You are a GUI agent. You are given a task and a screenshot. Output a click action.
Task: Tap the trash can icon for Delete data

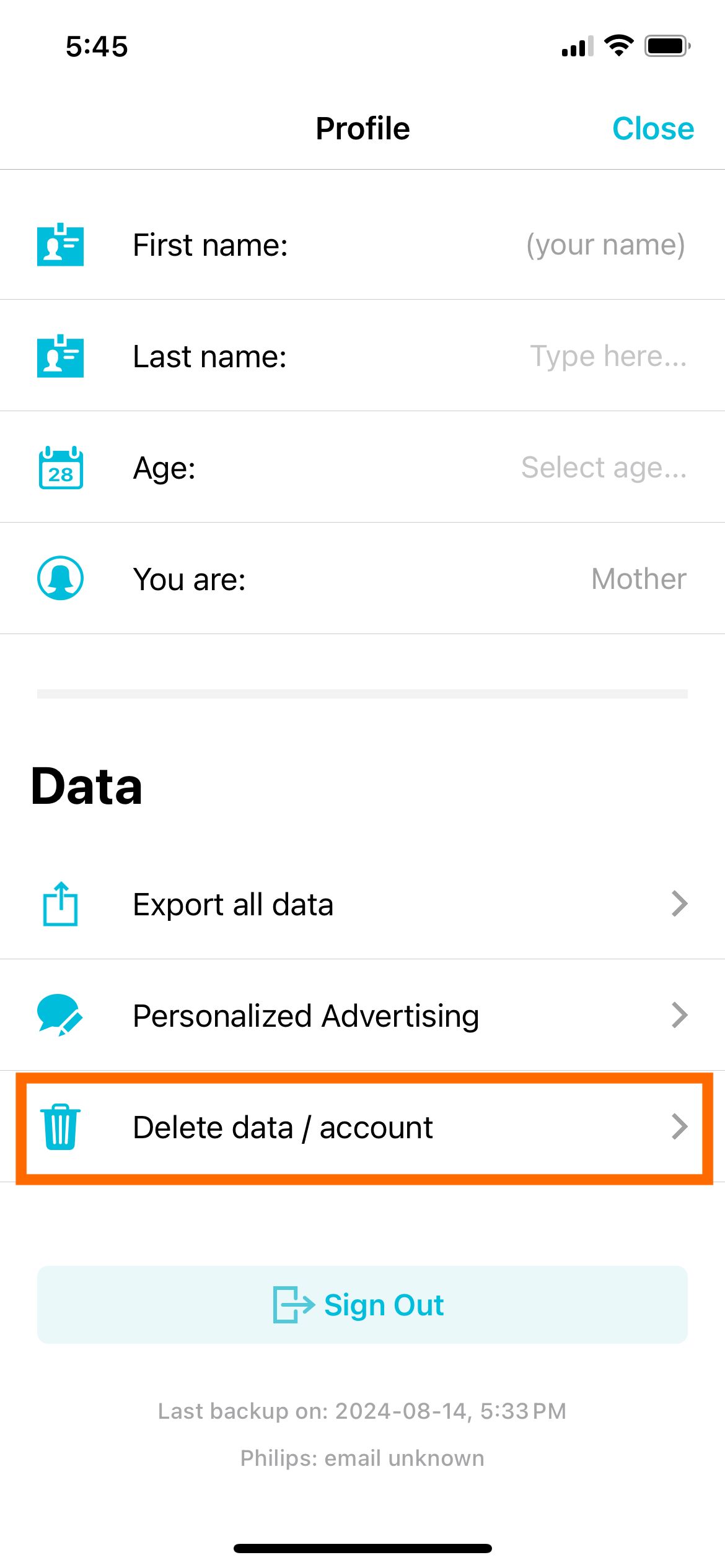point(60,1127)
